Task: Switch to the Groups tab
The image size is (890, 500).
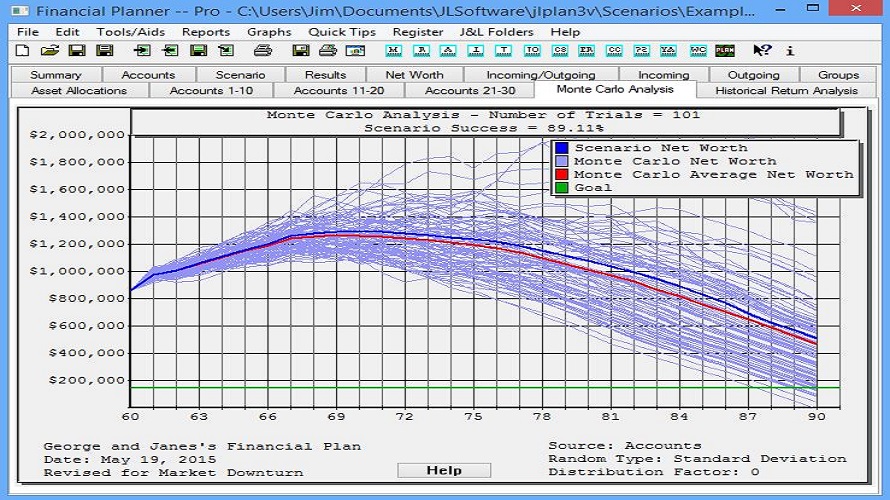Action: point(838,75)
